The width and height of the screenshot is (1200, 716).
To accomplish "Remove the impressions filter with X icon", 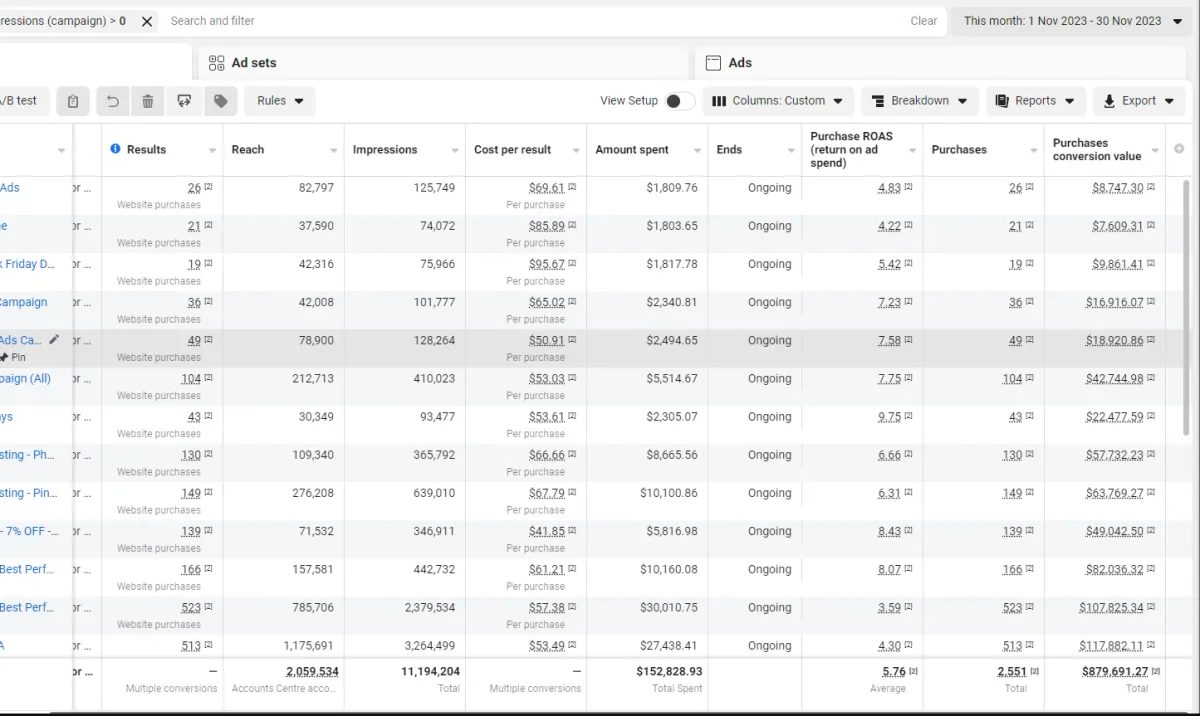I will coord(147,21).
